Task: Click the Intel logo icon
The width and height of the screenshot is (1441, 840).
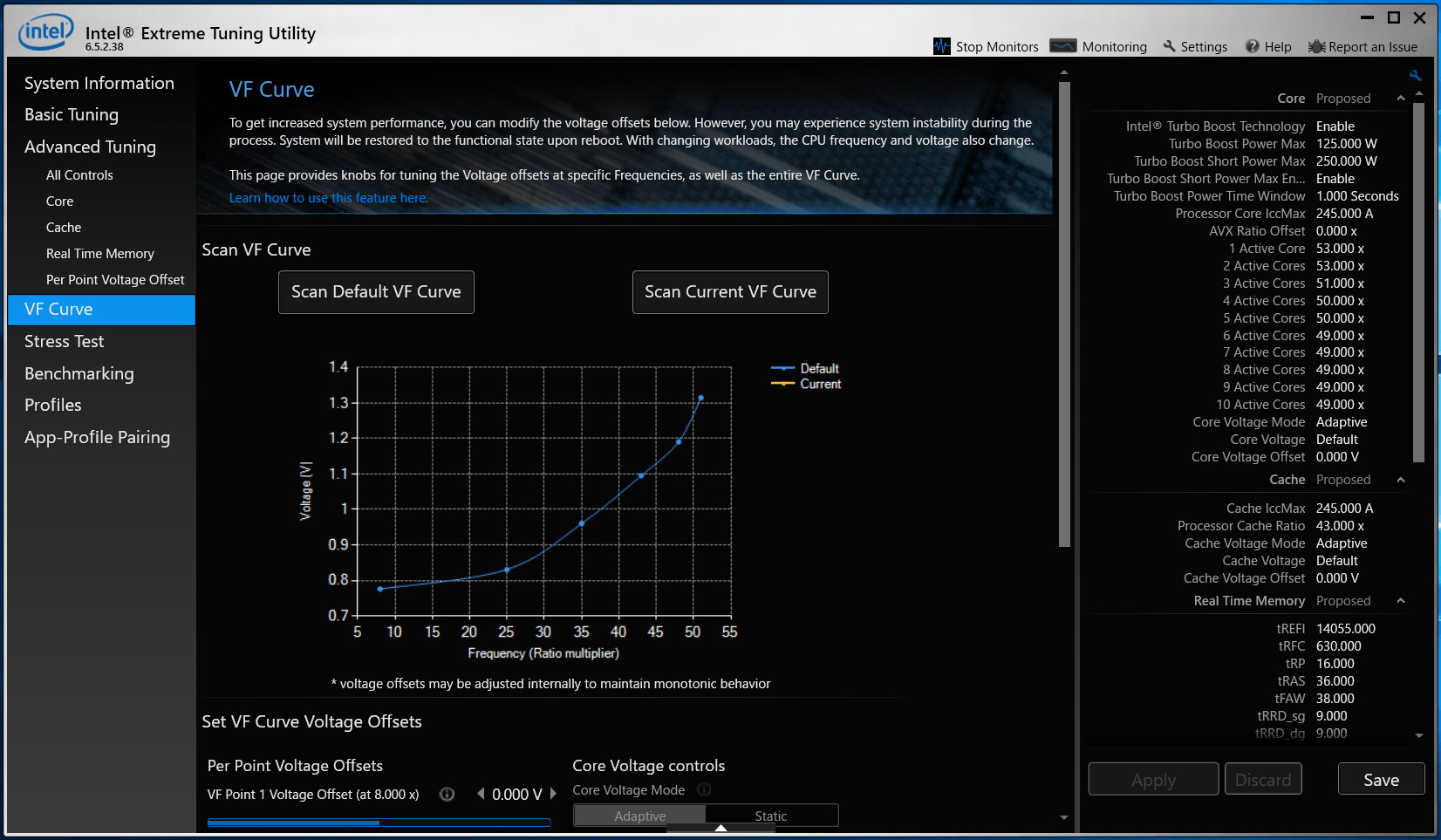Action: point(46,33)
